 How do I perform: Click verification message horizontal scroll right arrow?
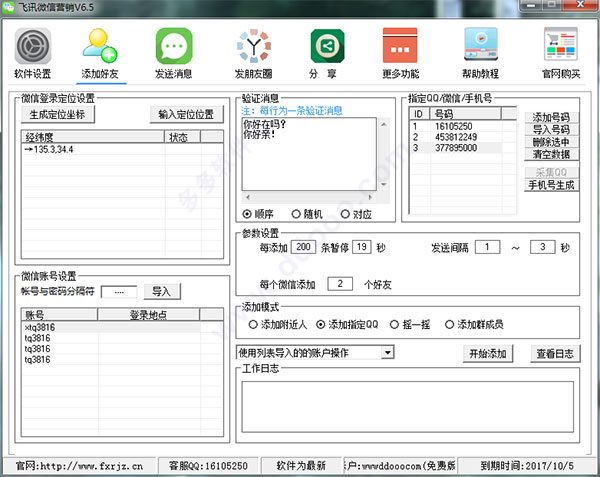[370, 197]
